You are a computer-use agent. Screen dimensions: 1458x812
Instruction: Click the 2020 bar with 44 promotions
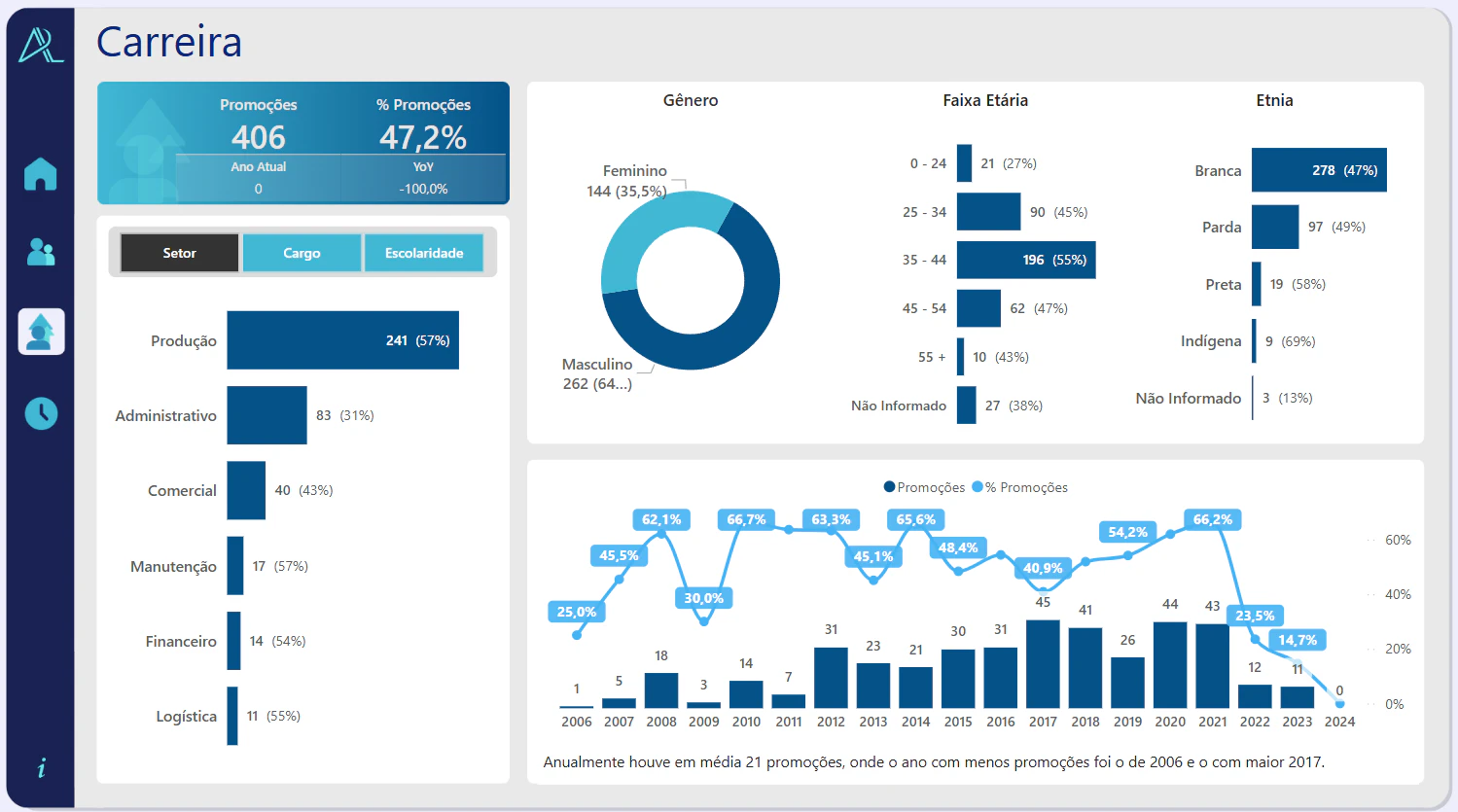pos(1170,664)
